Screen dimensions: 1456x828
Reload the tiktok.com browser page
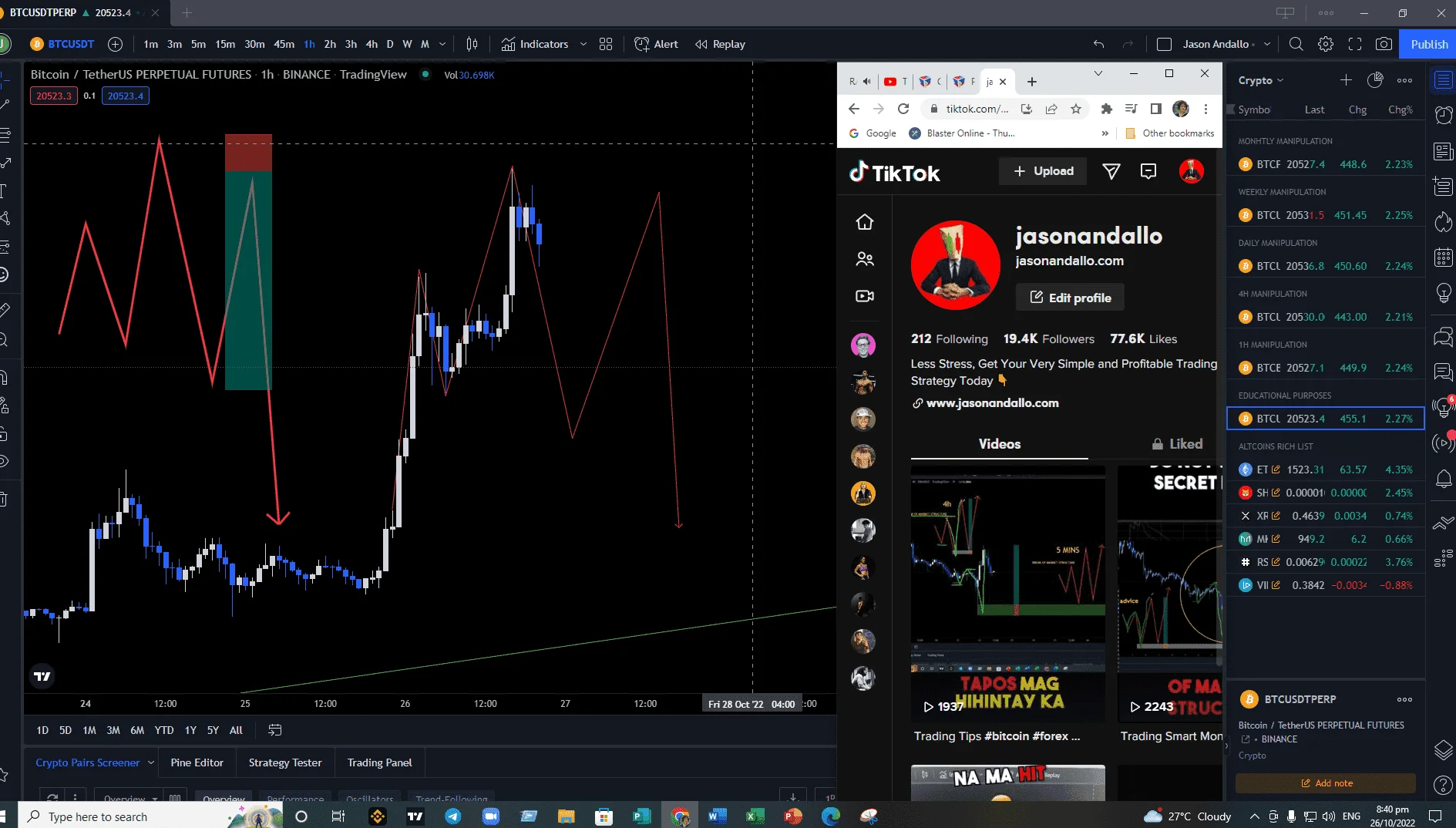tap(903, 109)
